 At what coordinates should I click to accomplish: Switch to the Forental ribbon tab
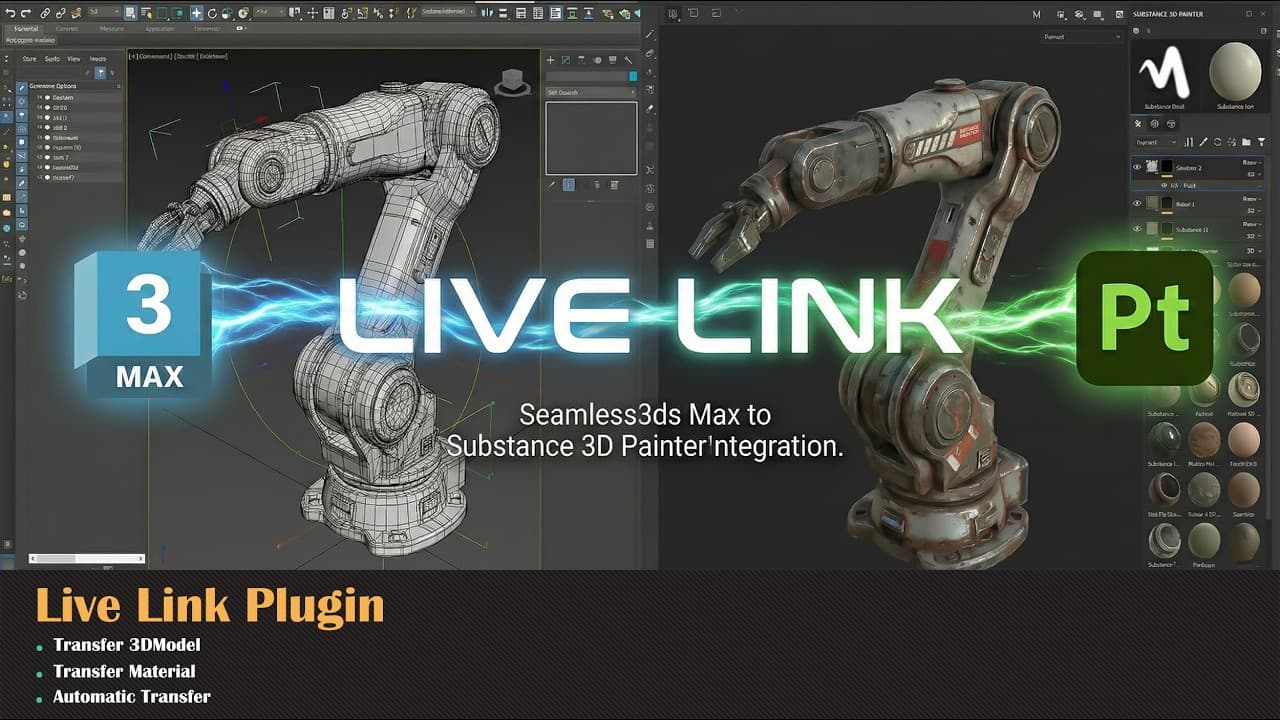26,28
